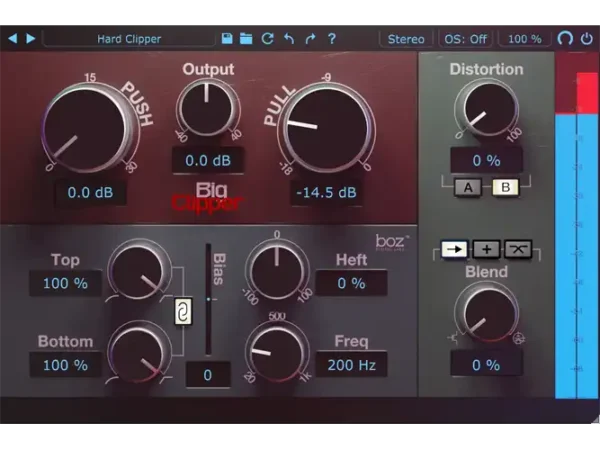This screenshot has height=450, width=600.
Task: Click the transistor icon beside Blend knob
Action: coord(453,338)
